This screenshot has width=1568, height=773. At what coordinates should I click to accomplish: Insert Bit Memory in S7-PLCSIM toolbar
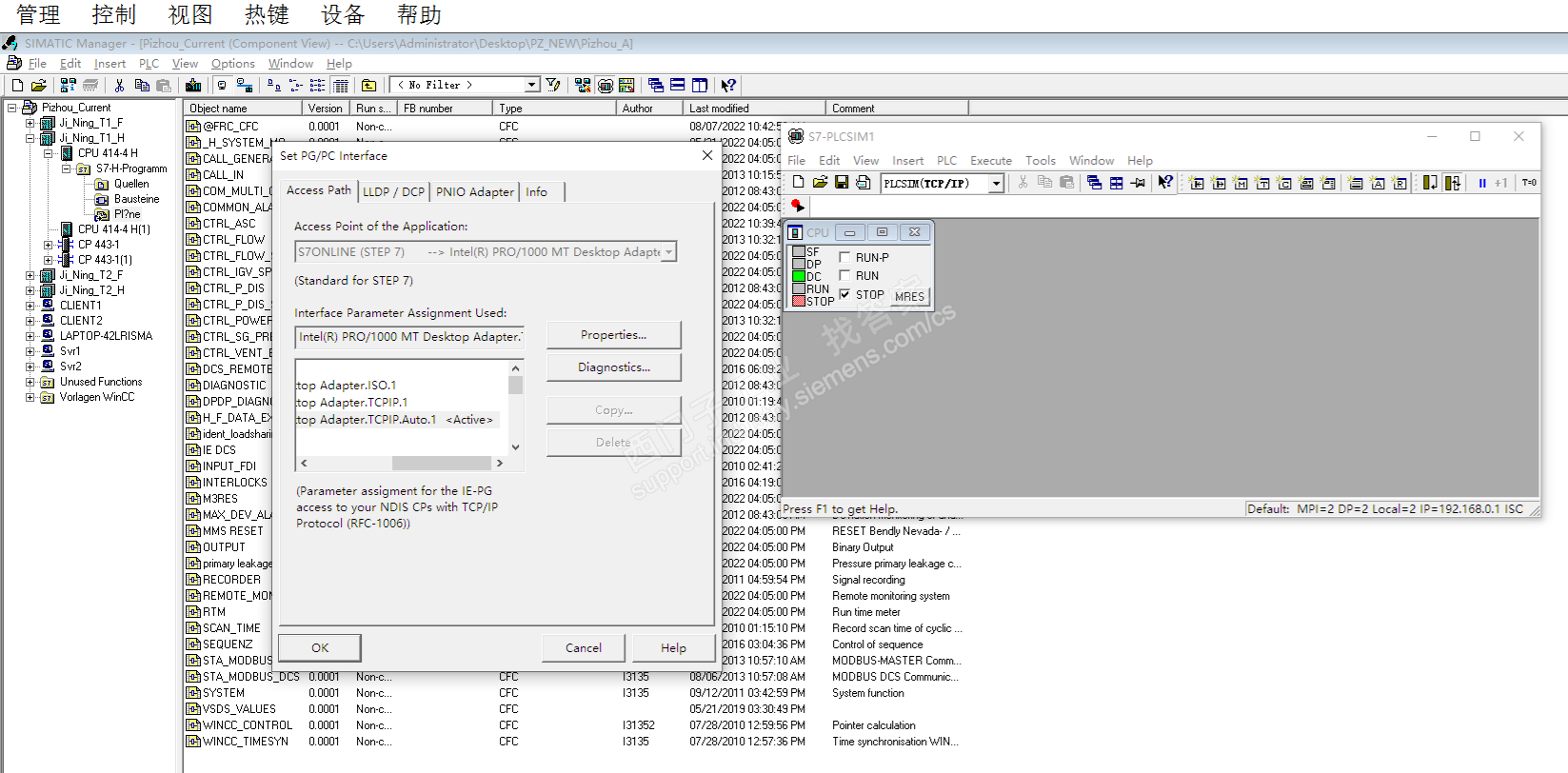point(1241,183)
